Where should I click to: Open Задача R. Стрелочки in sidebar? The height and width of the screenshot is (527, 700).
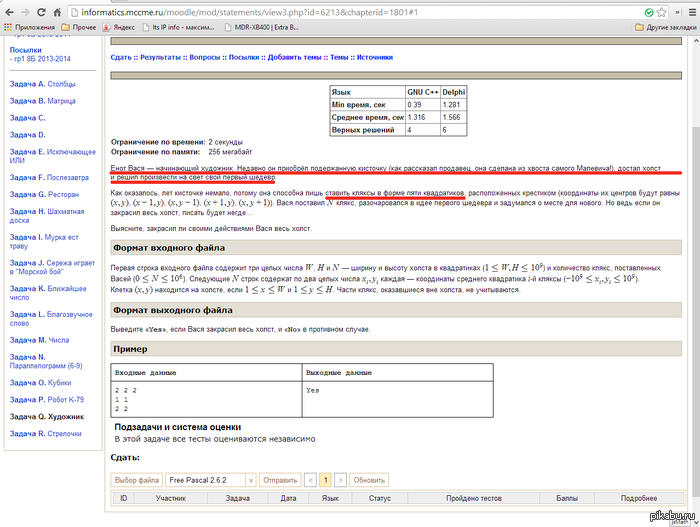(x=46, y=433)
